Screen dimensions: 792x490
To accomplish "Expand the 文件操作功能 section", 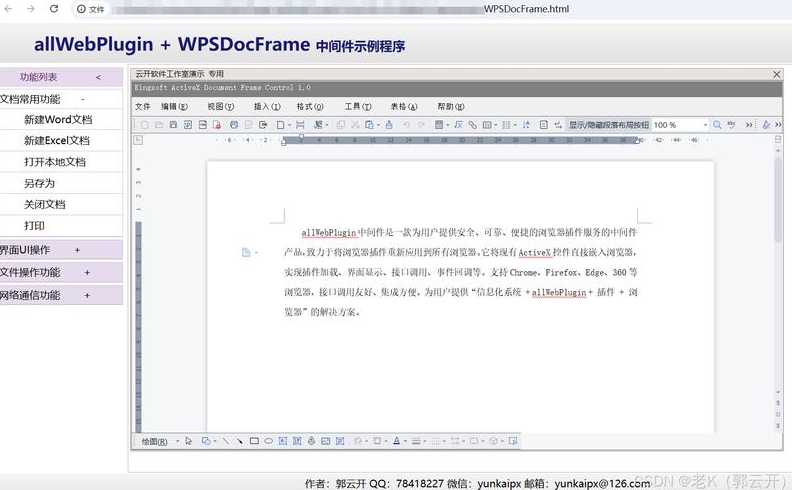I will [x=87, y=272].
